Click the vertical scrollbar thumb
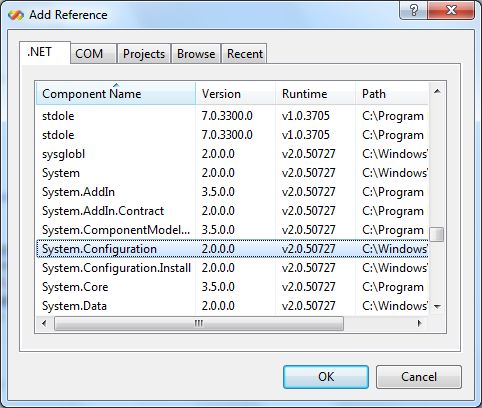This screenshot has width=482, height=408. pyautogui.click(x=437, y=234)
